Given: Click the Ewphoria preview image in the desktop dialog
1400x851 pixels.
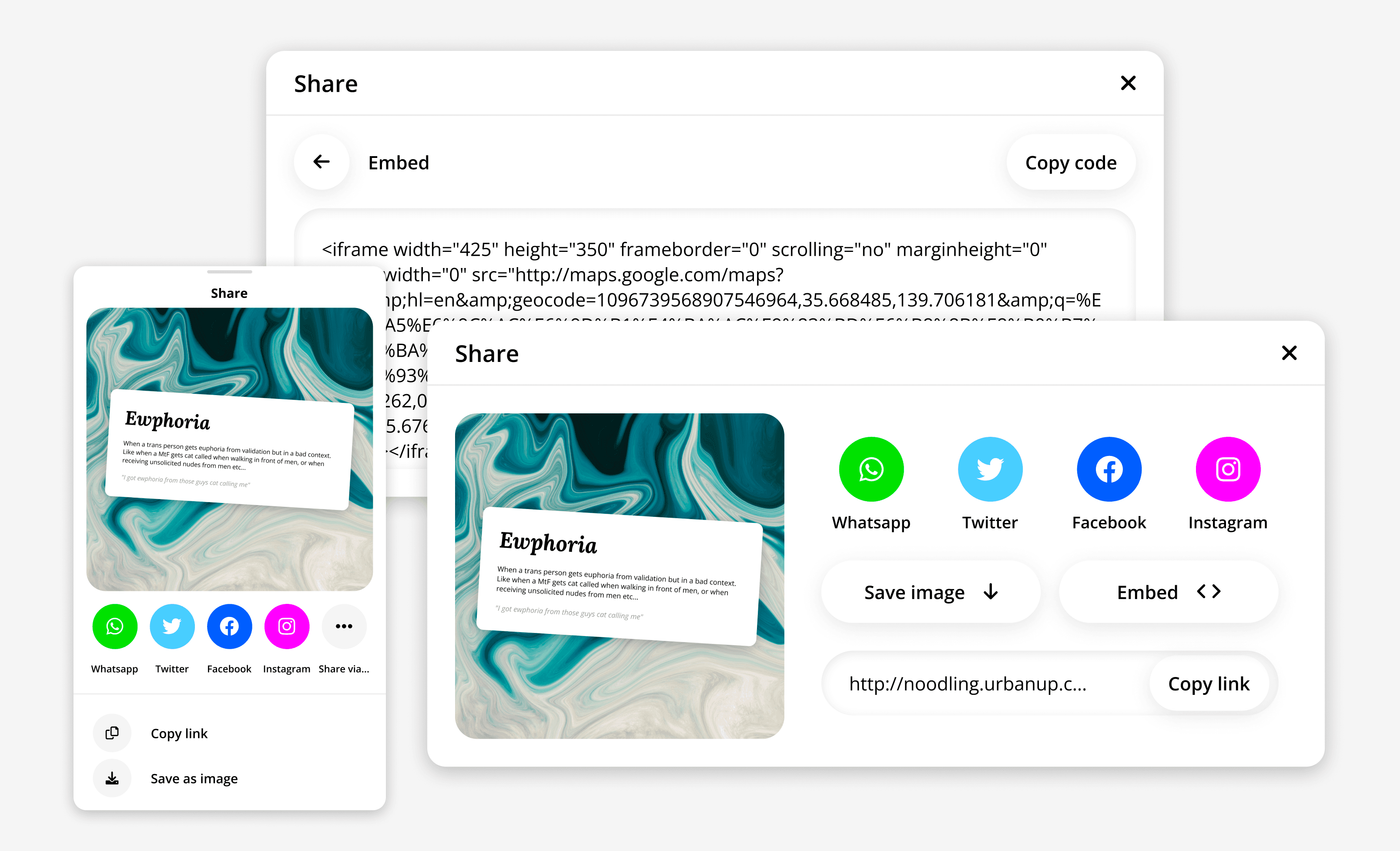Looking at the screenshot, I should [620, 576].
